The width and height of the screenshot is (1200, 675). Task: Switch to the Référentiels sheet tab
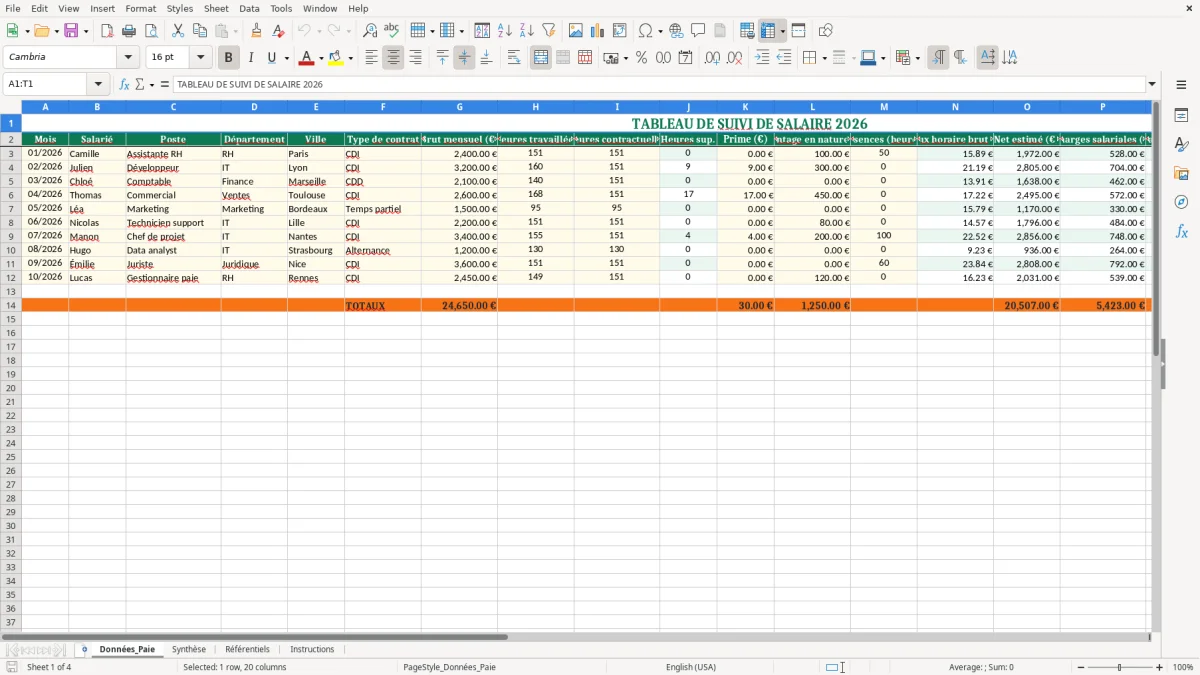tap(248, 649)
